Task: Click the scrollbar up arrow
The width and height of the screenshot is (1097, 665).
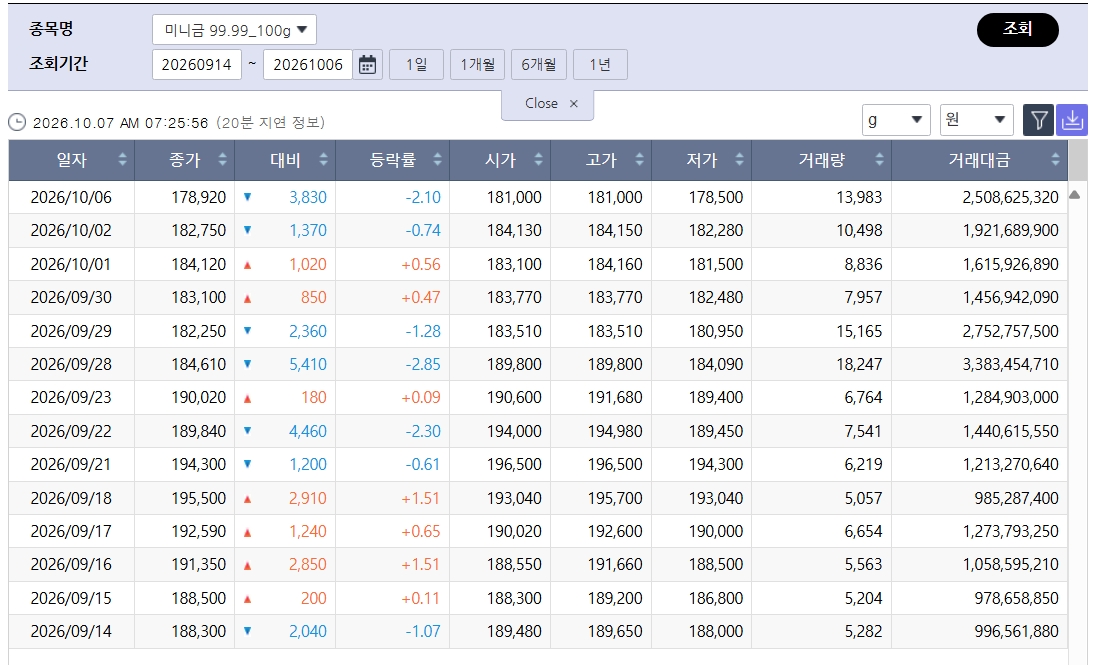Action: pyautogui.click(x=1075, y=195)
